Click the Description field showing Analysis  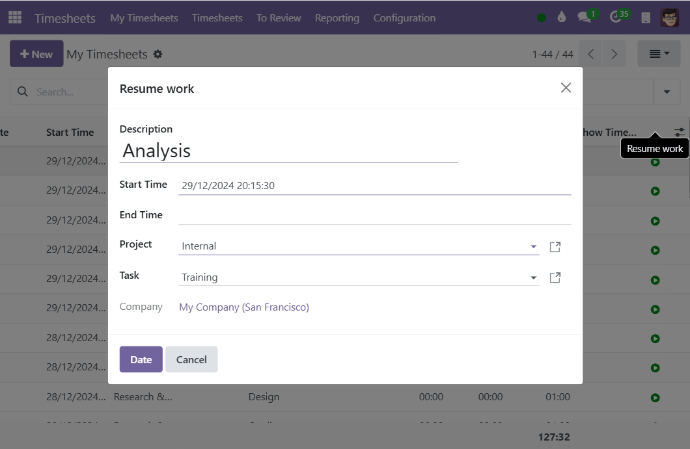click(289, 151)
